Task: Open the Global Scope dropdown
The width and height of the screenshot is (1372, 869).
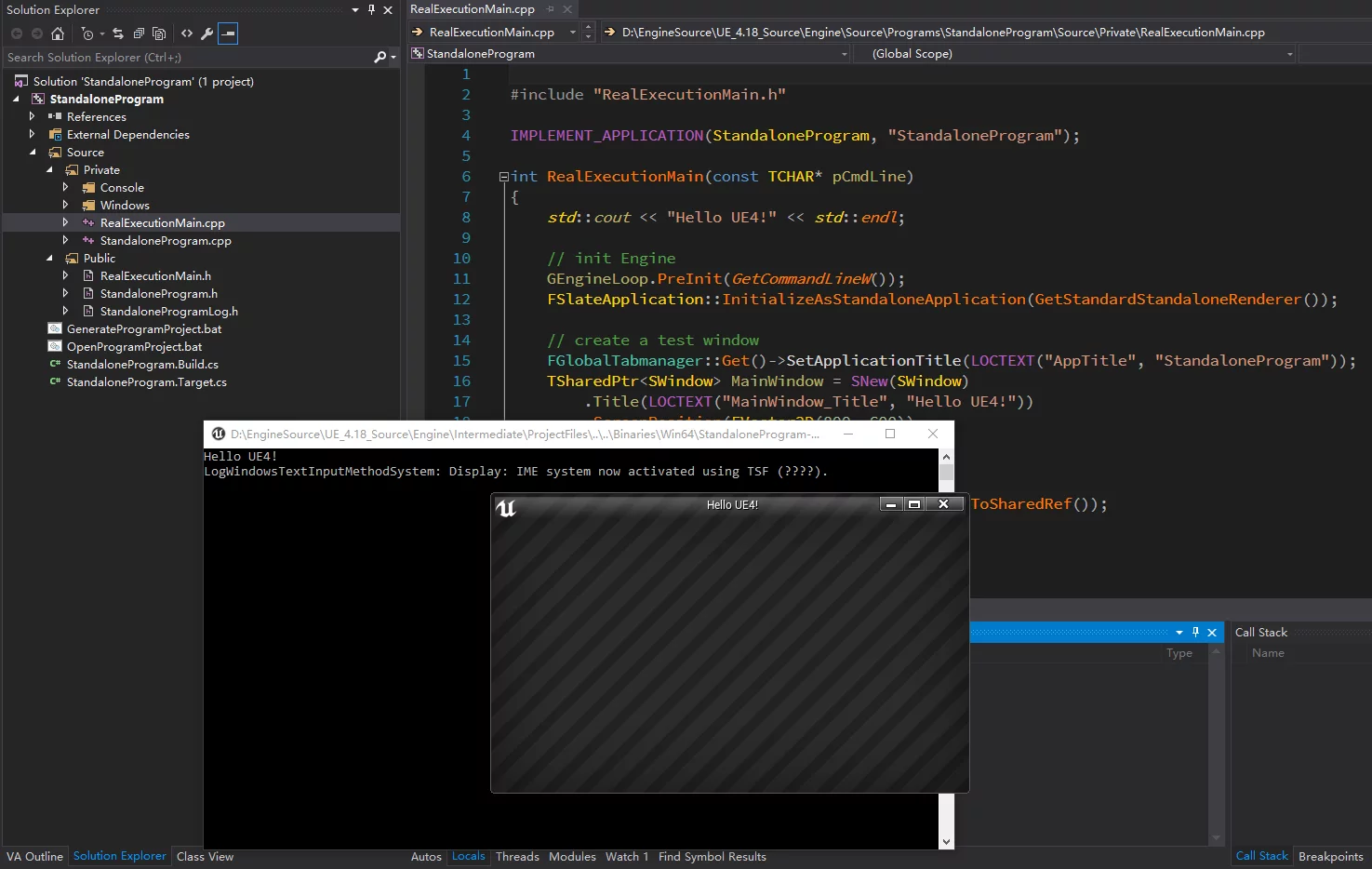Action: pyautogui.click(x=1289, y=54)
